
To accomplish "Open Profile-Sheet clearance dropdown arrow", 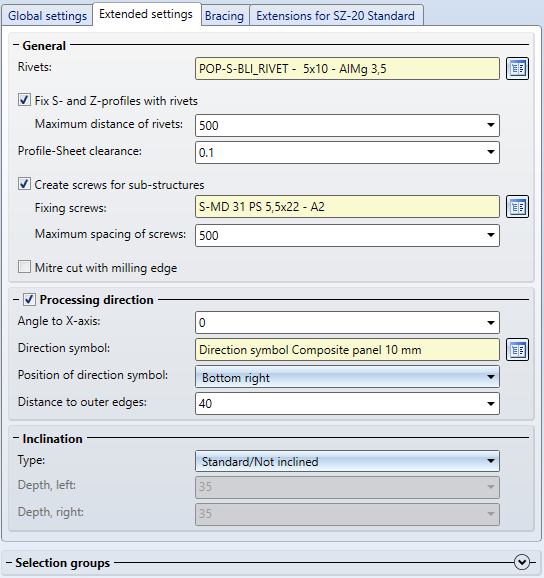I will tap(491, 152).
